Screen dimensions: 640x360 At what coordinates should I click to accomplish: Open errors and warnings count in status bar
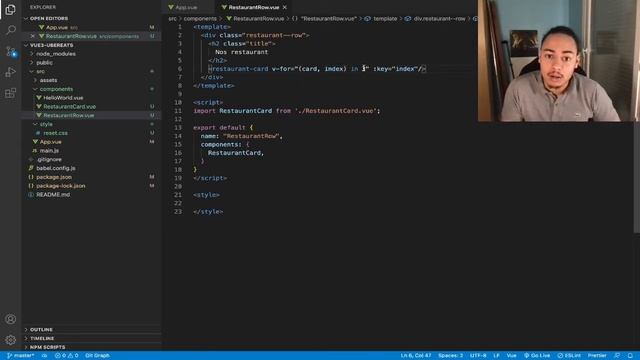click(67, 356)
